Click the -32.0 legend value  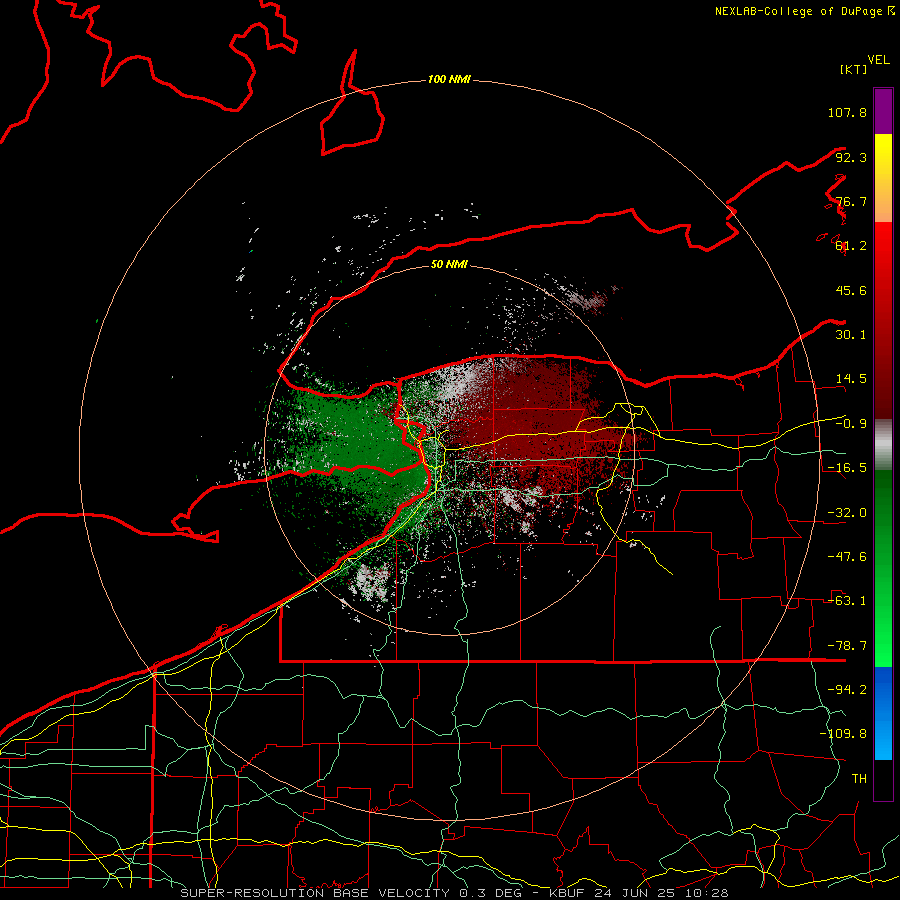[x=847, y=513]
